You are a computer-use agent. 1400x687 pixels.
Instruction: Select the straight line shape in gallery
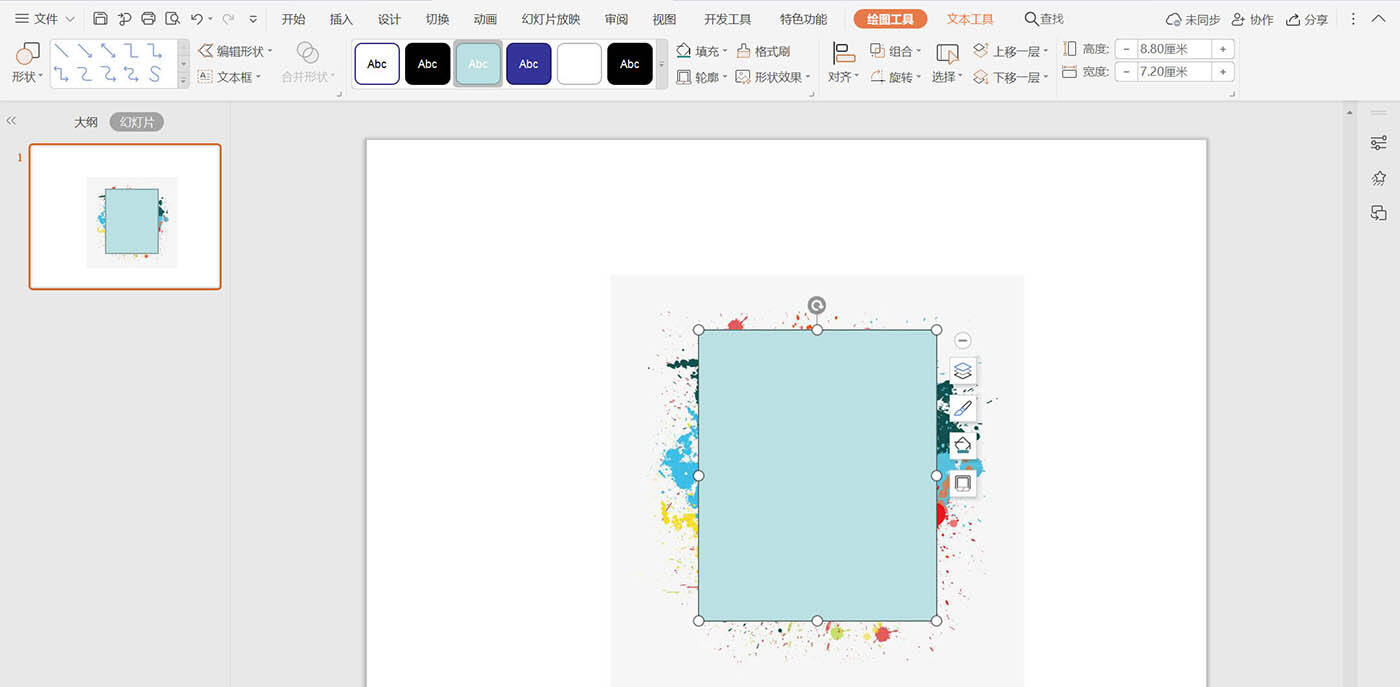62,50
